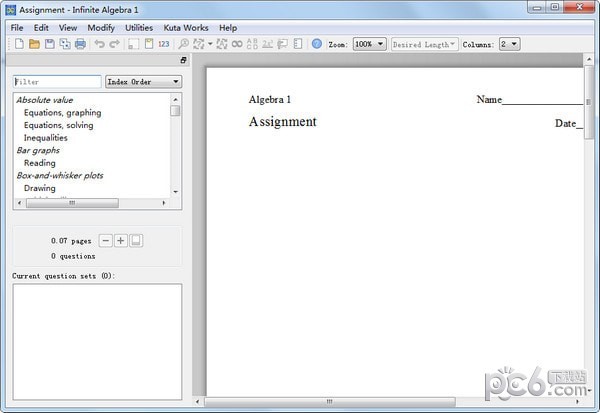Save the current assignment

coord(50,44)
